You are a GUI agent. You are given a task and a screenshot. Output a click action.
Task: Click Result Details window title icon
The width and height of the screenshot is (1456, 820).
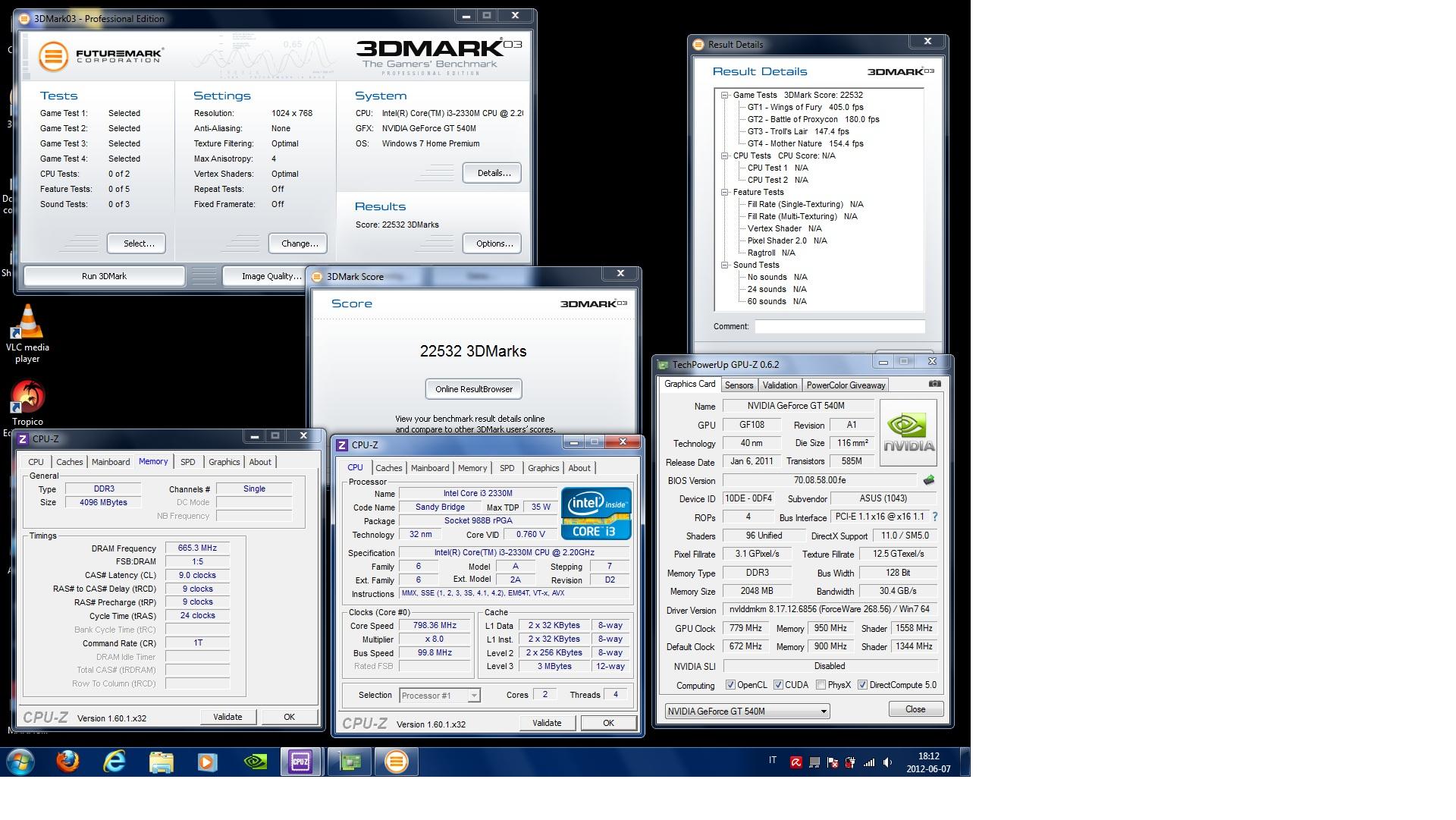pyautogui.click(x=698, y=44)
